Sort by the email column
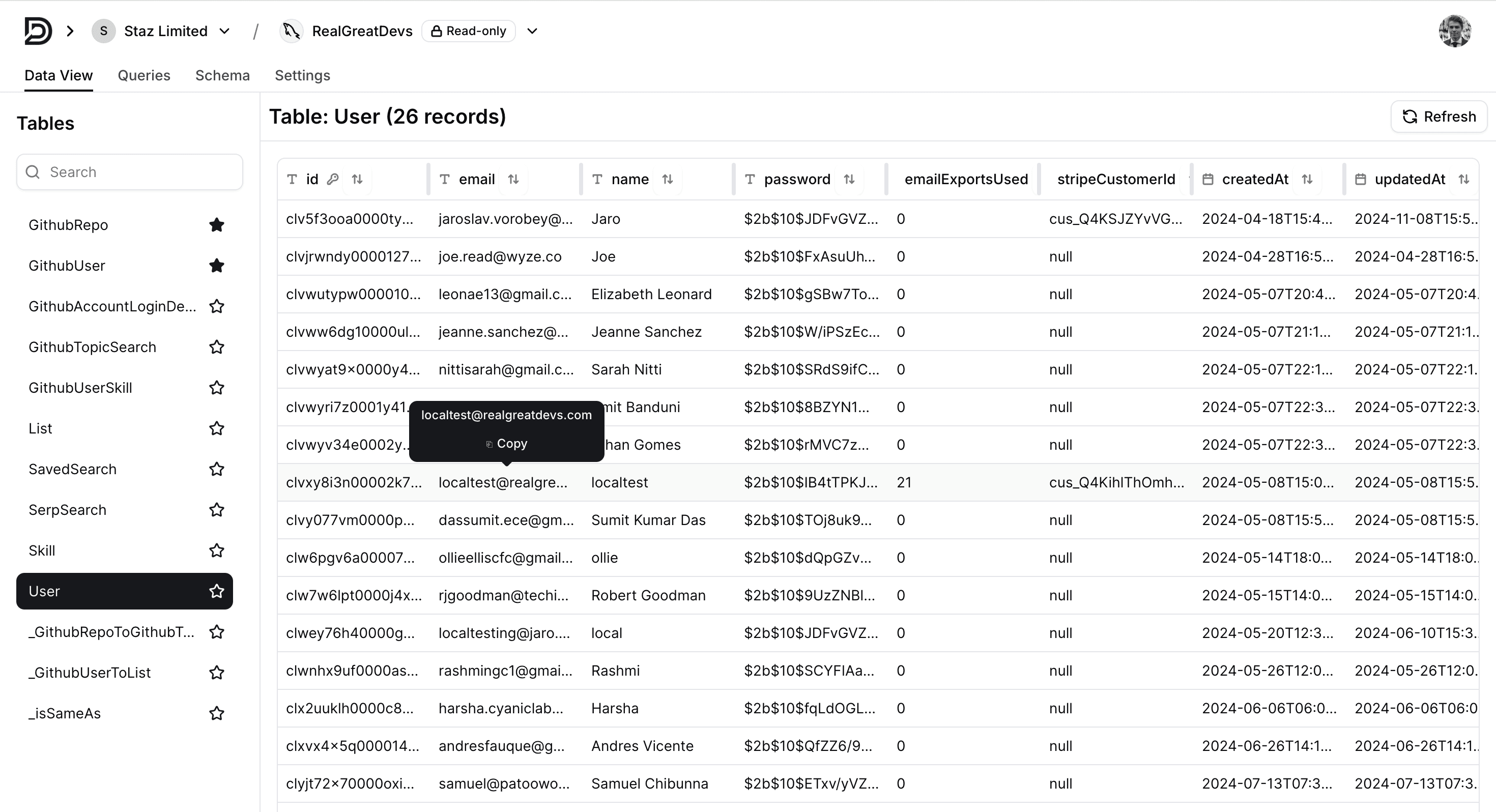 [x=513, y=180]
